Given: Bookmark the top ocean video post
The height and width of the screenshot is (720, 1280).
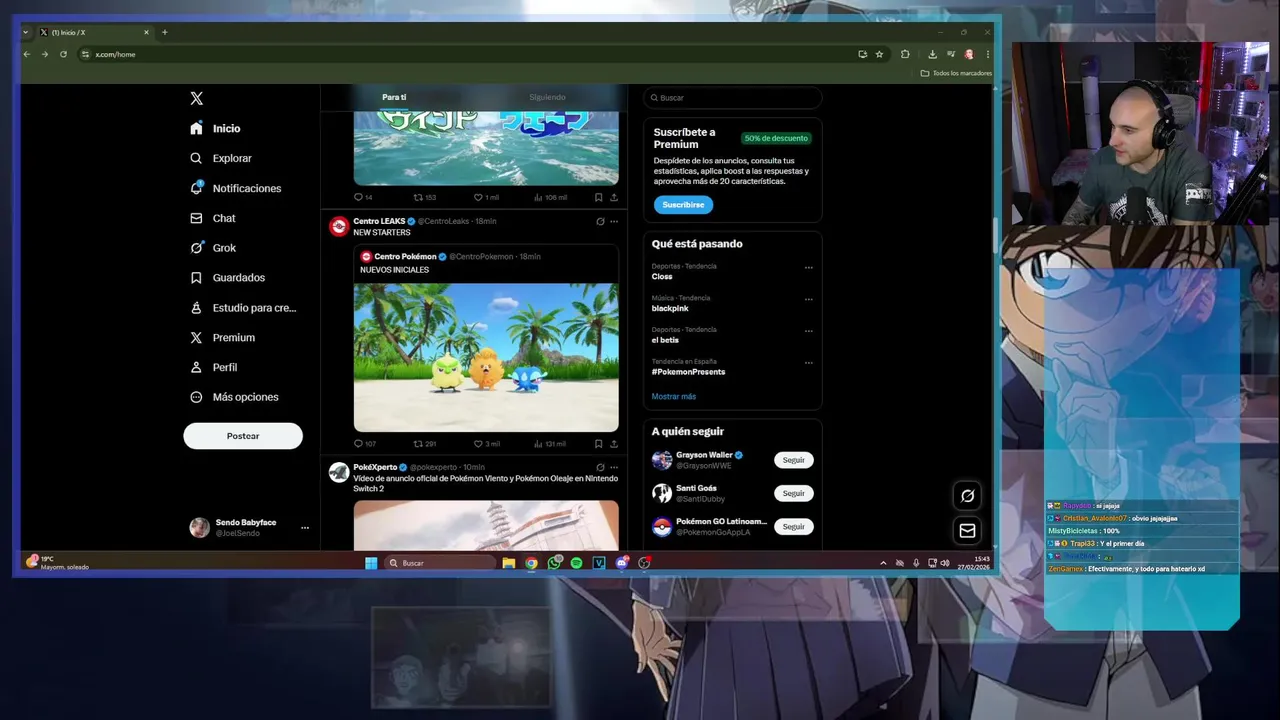Looking at the screenshot, I should pos(598,197).
